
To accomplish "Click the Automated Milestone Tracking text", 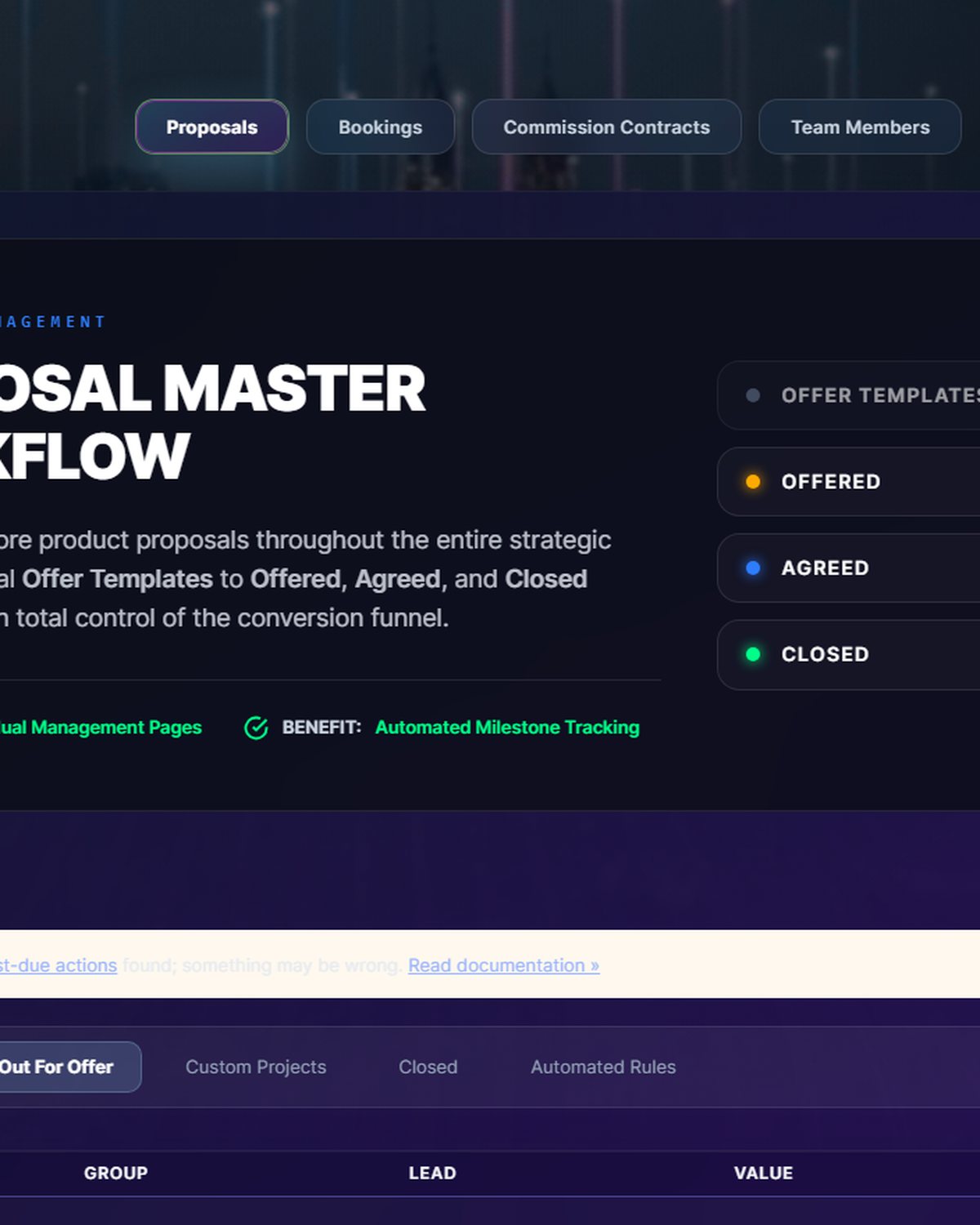I will pyautogui.click(x=507, y=727).
